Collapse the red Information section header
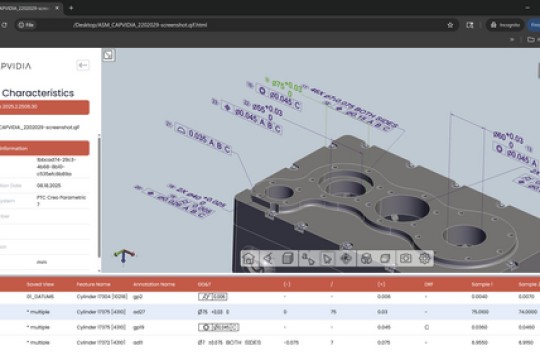 click(45, 148)
